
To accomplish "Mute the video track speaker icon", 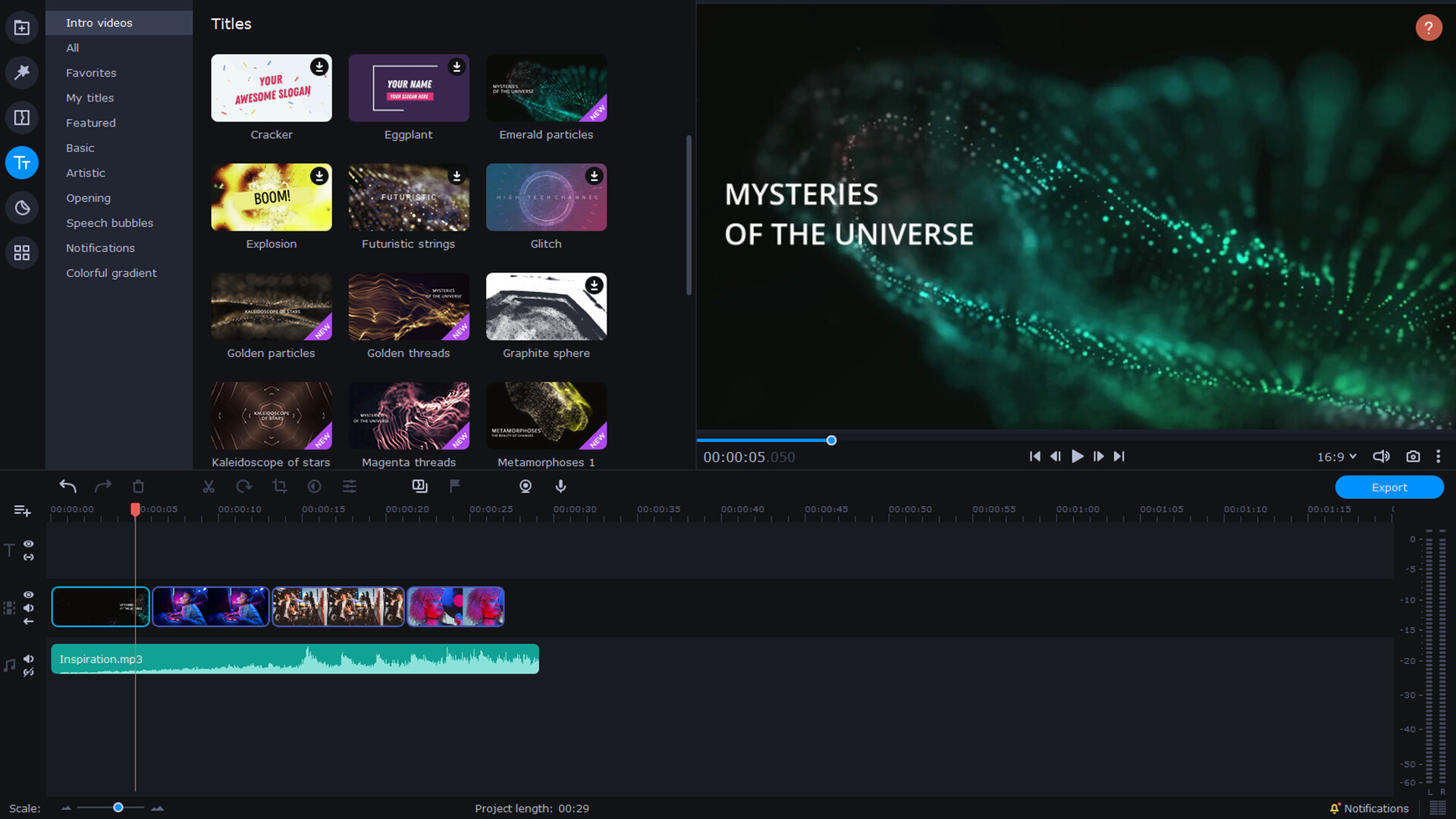I will coord(29,607).
